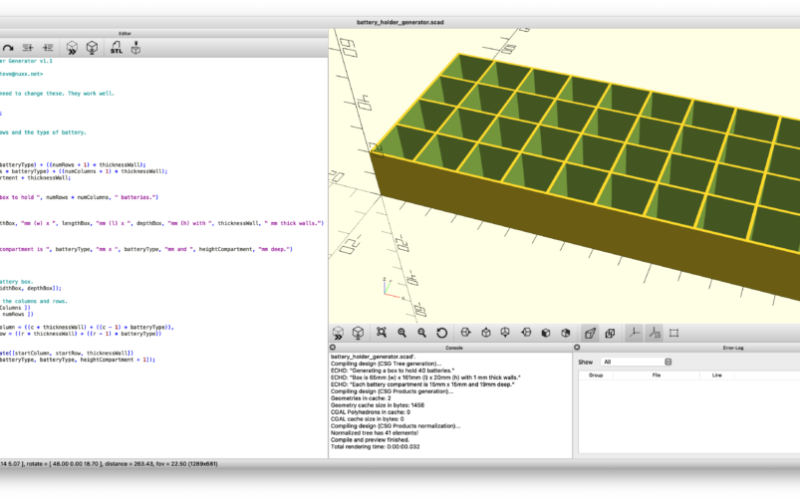Click the Redo arrow in editor toolbar

tap(6, 47)
